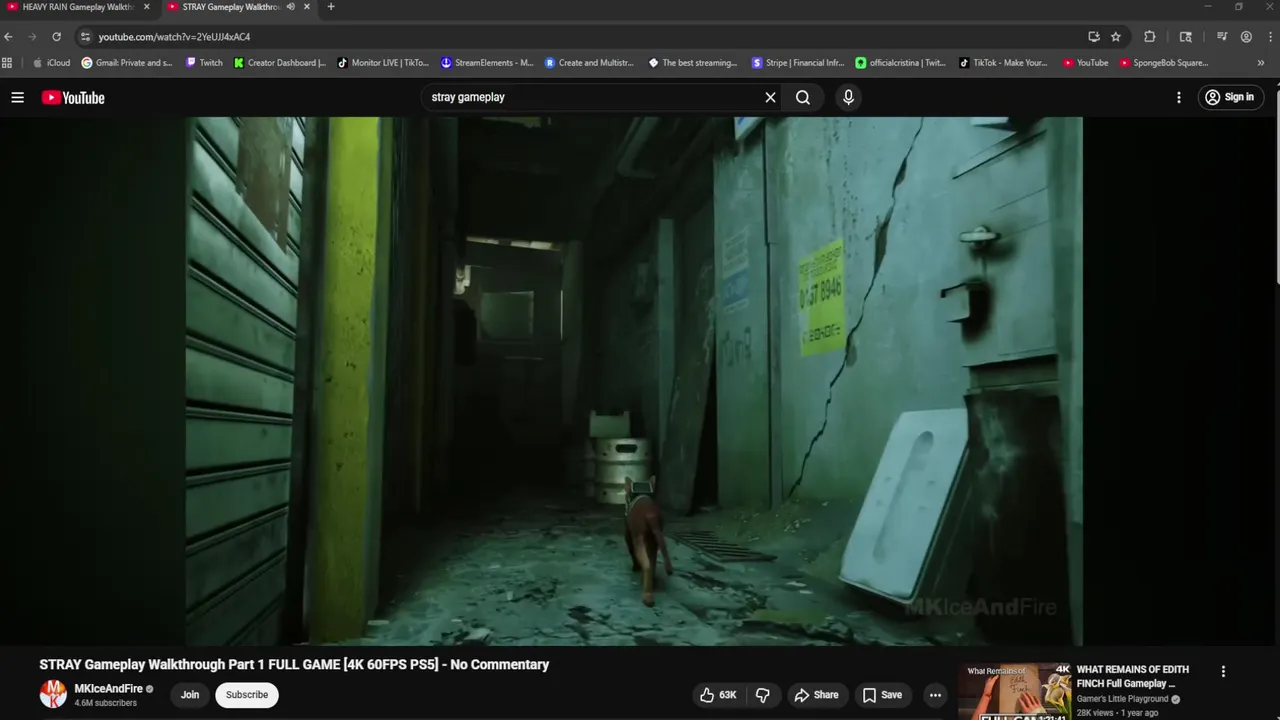Open WHAT REMAINS OF EDITH FINCH title
The image size is (1280, 720).
click(x=1132, y=676)
